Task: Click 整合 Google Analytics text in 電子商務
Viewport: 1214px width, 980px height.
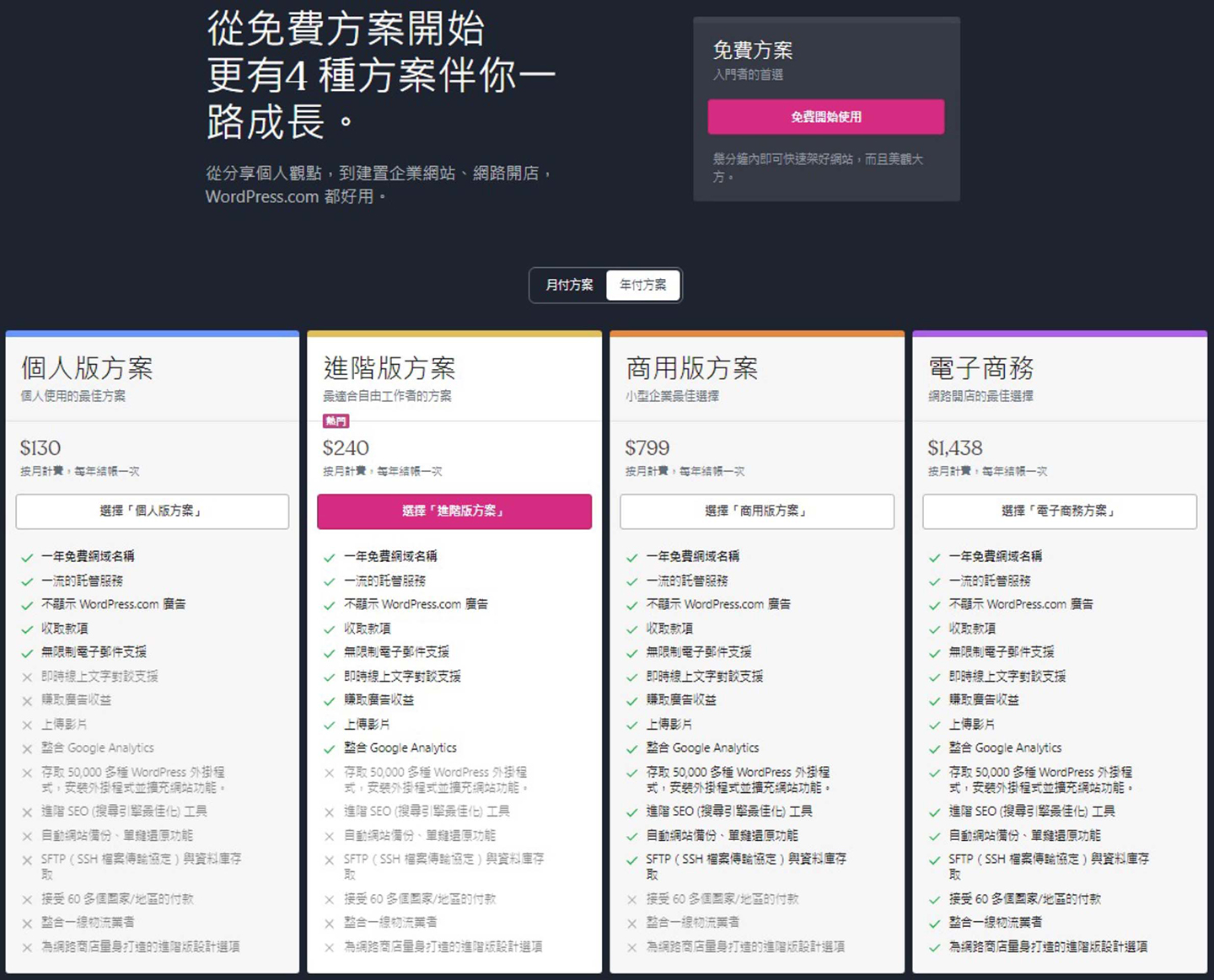Action: coord(1005,747)
